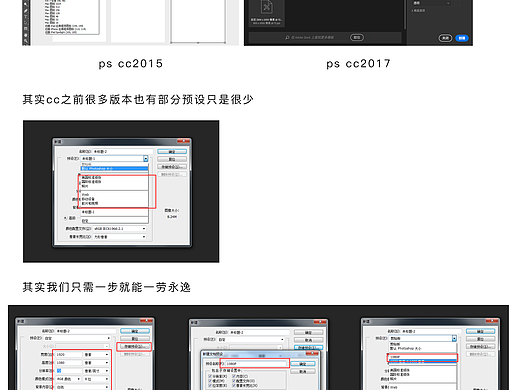
Task: Click Cancel button behind save-preset dialog in bottom-middle
Action: [x=308, y=340]
